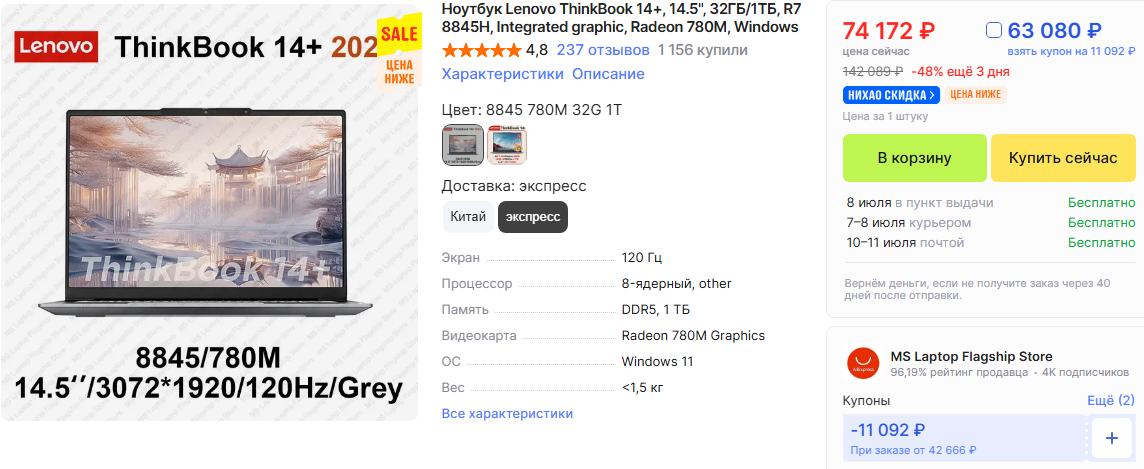
Task: Open the 237 отзывов reviews link
Action: coord(603,50)
